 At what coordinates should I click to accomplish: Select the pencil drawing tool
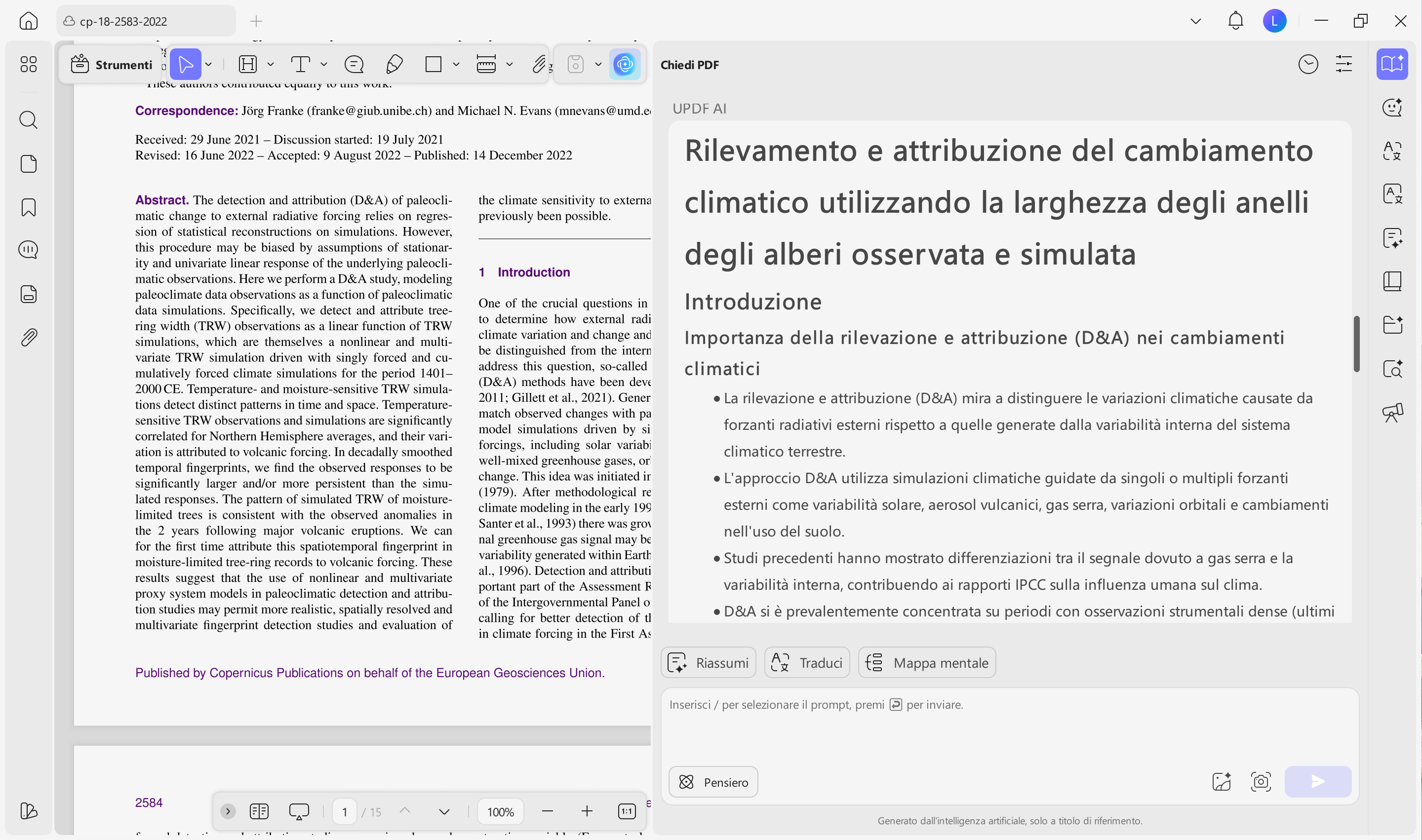click(394, 65)
